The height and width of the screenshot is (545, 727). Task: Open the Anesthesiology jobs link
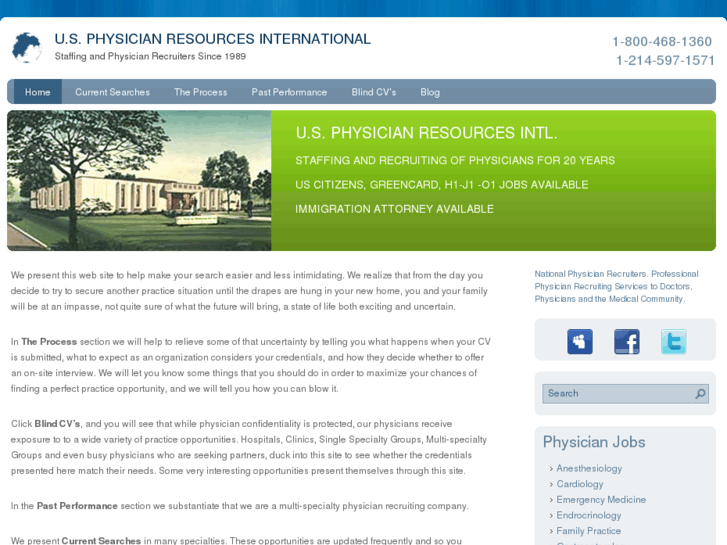coord(589,468)
